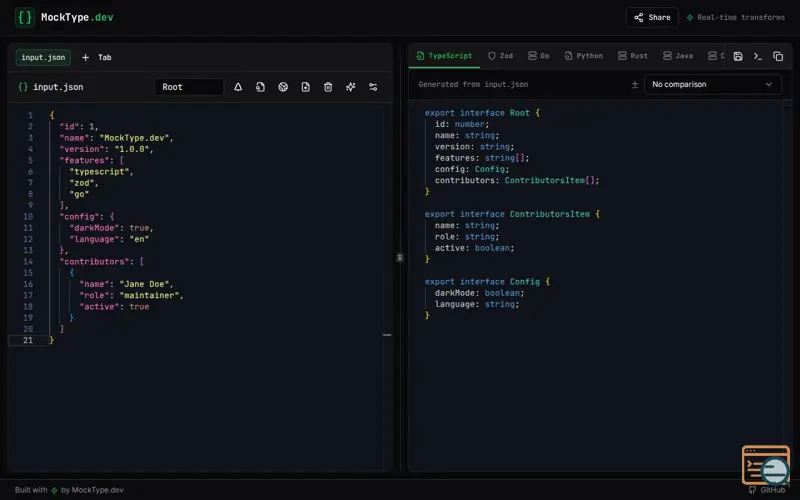Click the MockType.dev site title
Screen dimensions: 800x500
pos(77,17)
